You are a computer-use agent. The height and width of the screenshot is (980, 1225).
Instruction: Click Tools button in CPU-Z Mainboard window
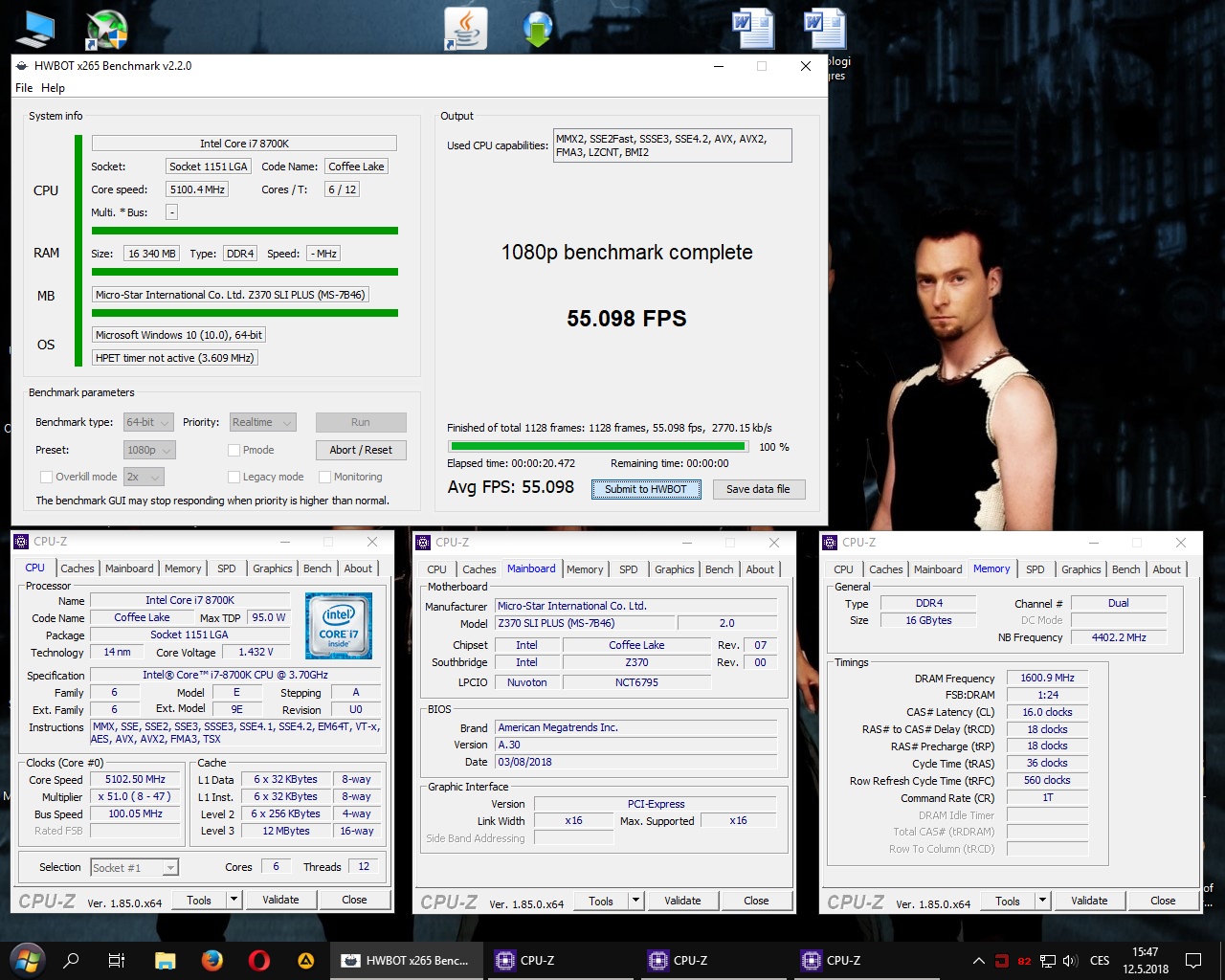(601, 901)
